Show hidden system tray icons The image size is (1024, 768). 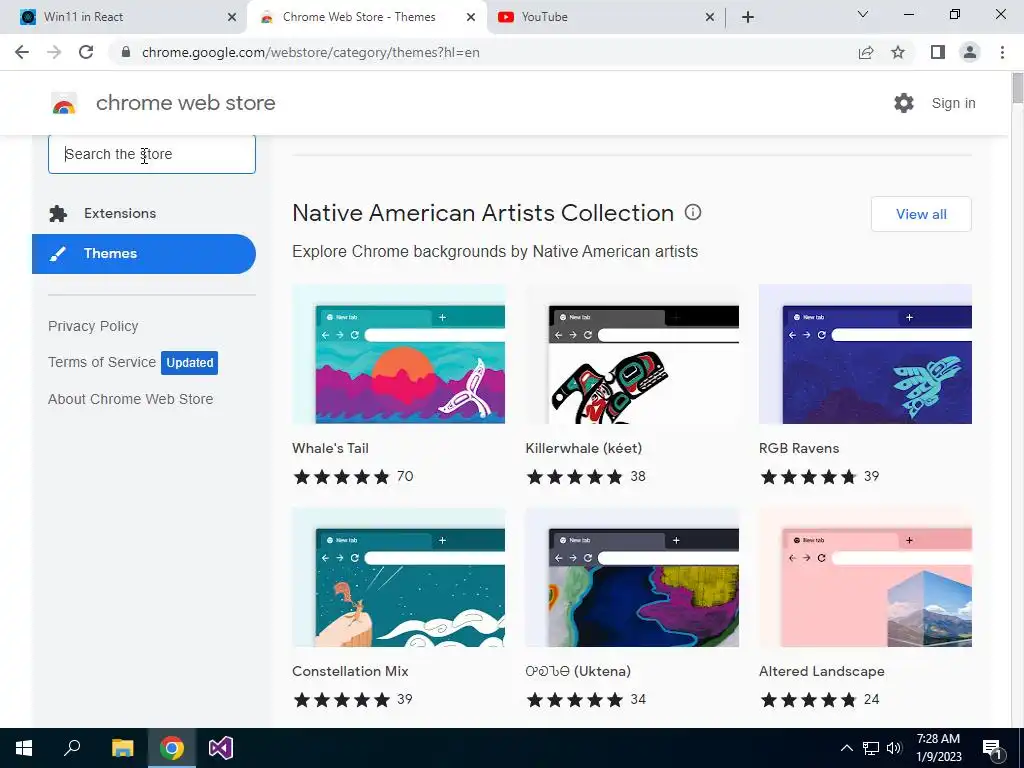click(846, 748)
